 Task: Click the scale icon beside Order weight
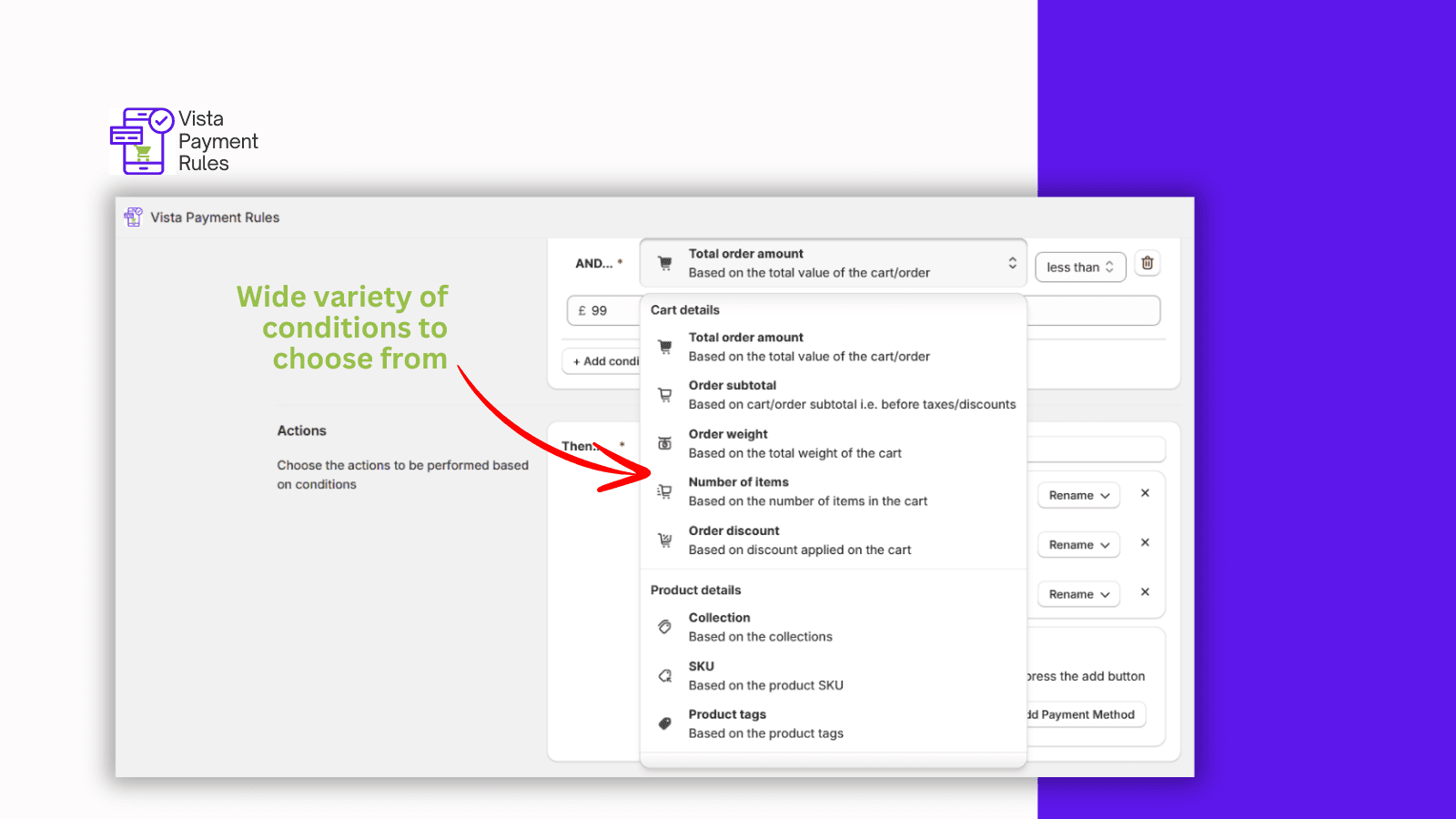coord(665,444)
